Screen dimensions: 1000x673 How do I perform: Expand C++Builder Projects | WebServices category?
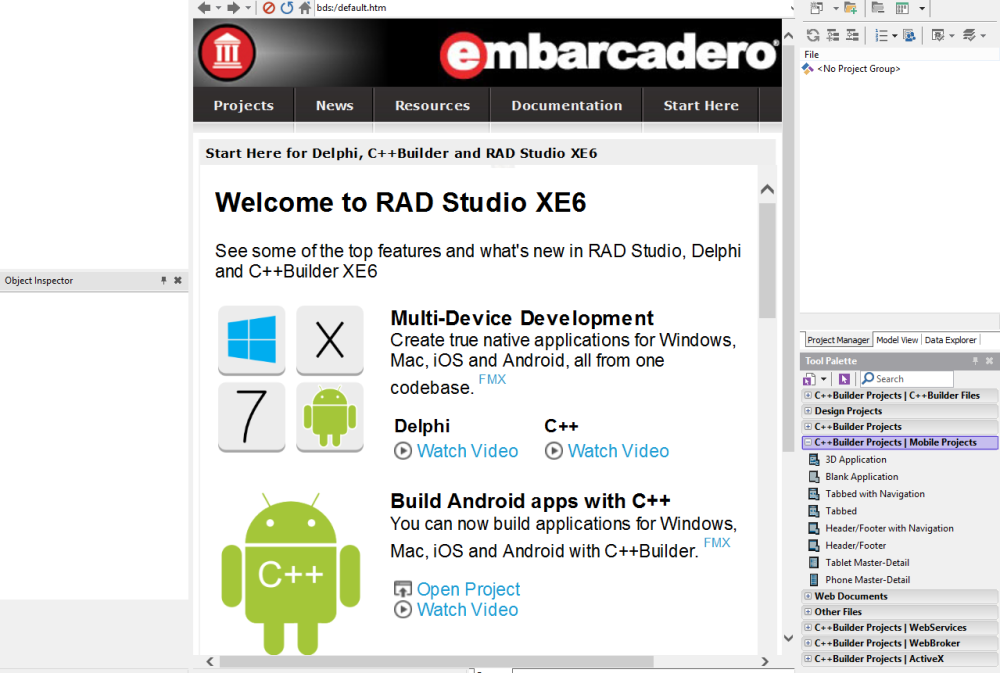(x=807, y=627)
